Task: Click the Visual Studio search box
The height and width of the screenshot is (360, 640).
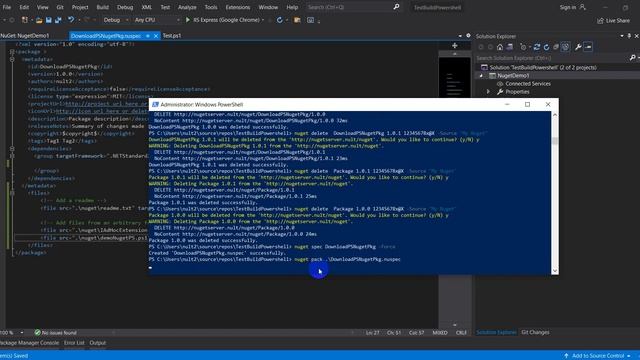Action: coord(353,7)
